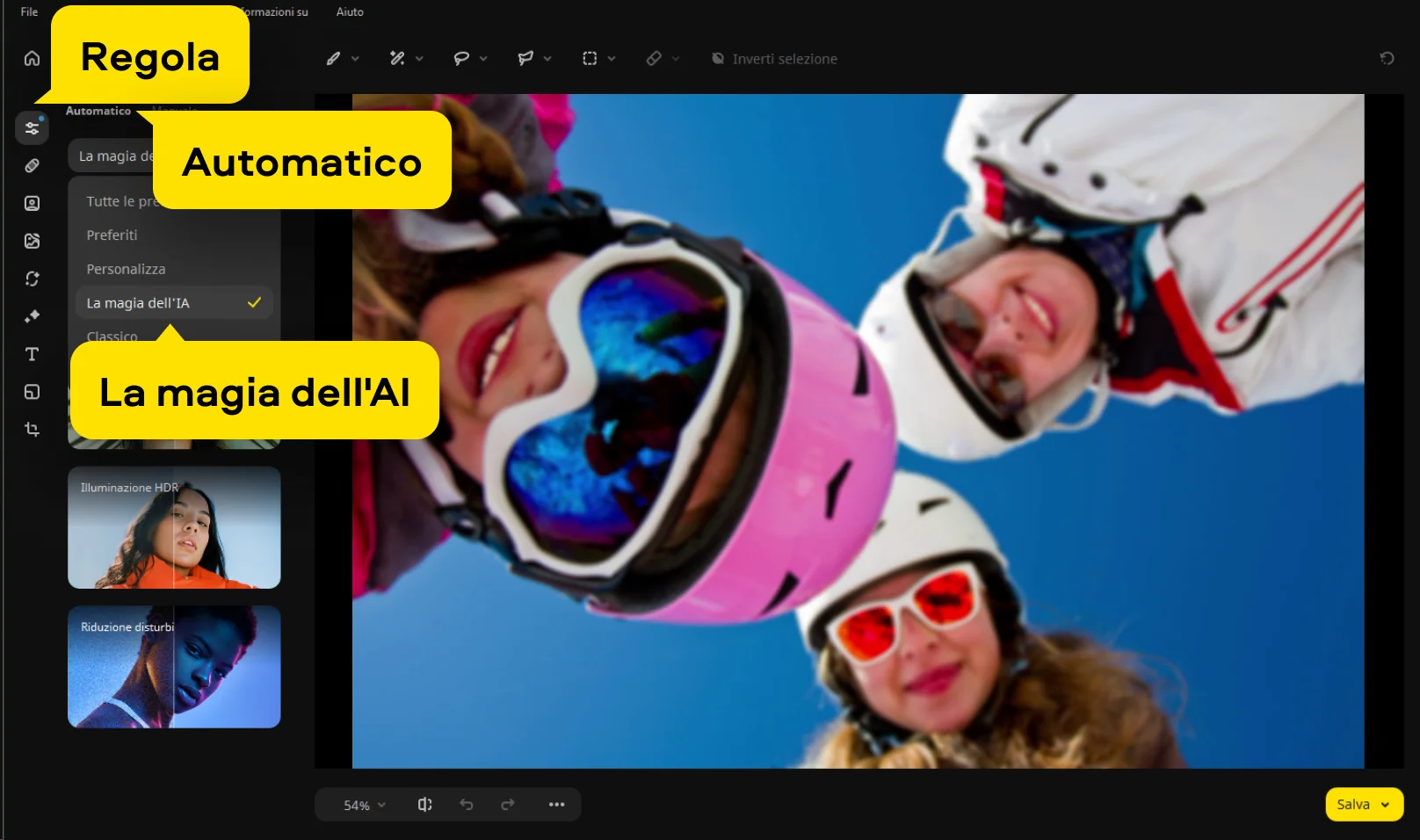
Task: Click the Home icon in the sidebar
Action: pos(32,58)
